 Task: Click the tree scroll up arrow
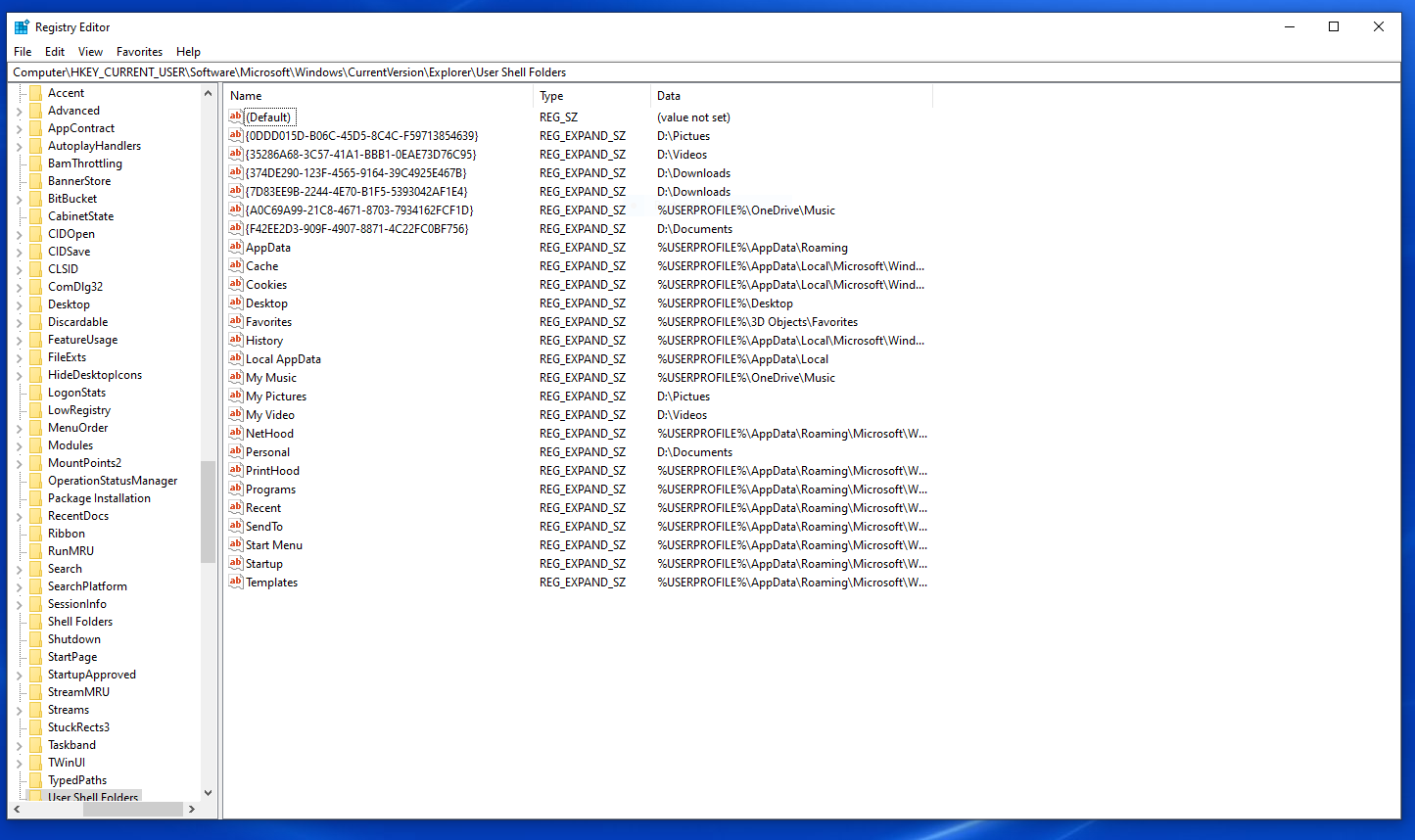(x=208, y=93)
